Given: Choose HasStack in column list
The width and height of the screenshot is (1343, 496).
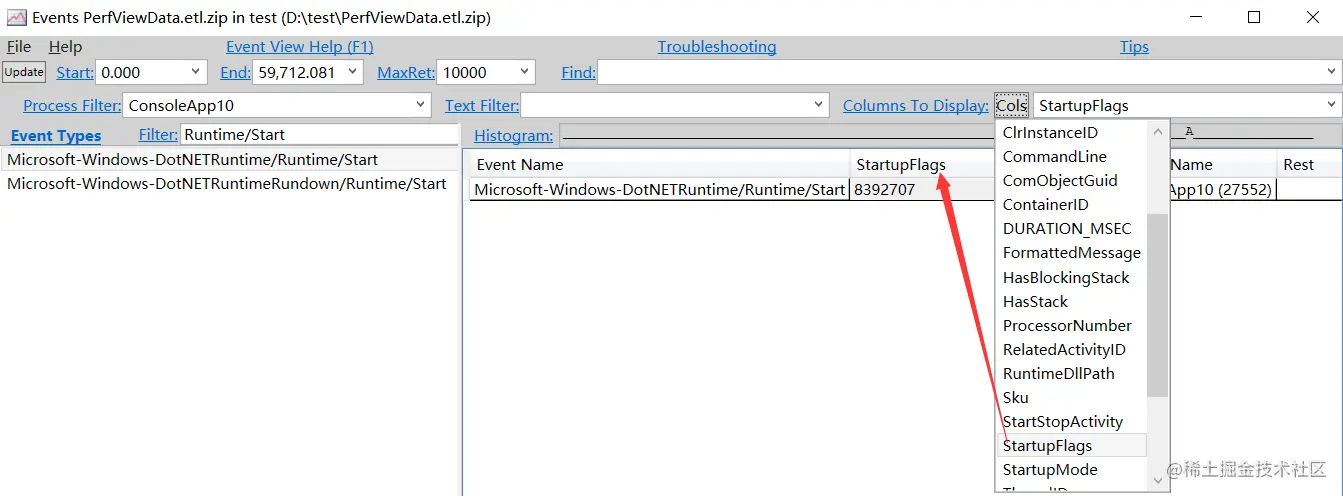Looking at the screenshot, I should 1071,302.
